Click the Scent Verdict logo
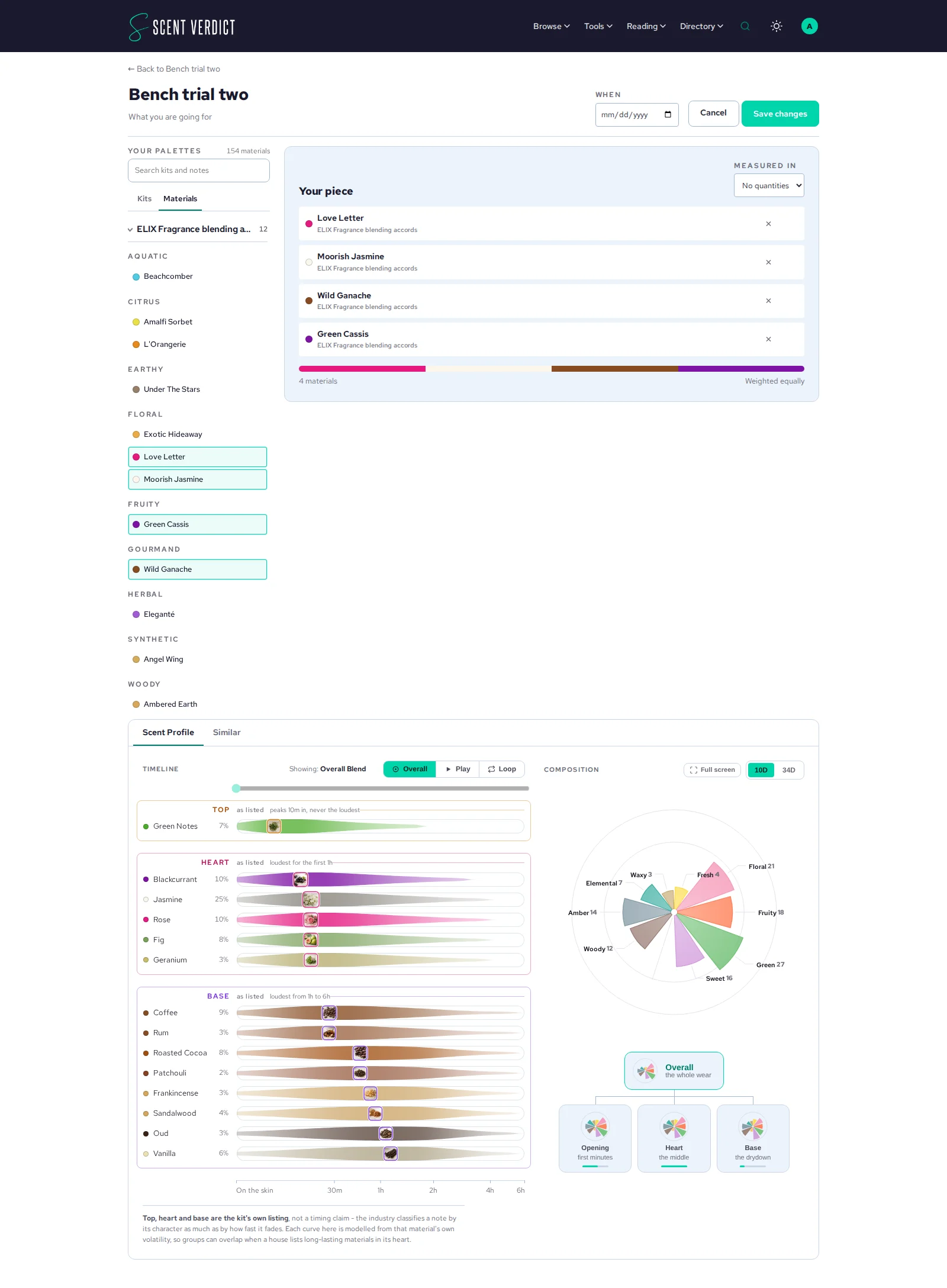947x1288 pixels. point(182,27)
